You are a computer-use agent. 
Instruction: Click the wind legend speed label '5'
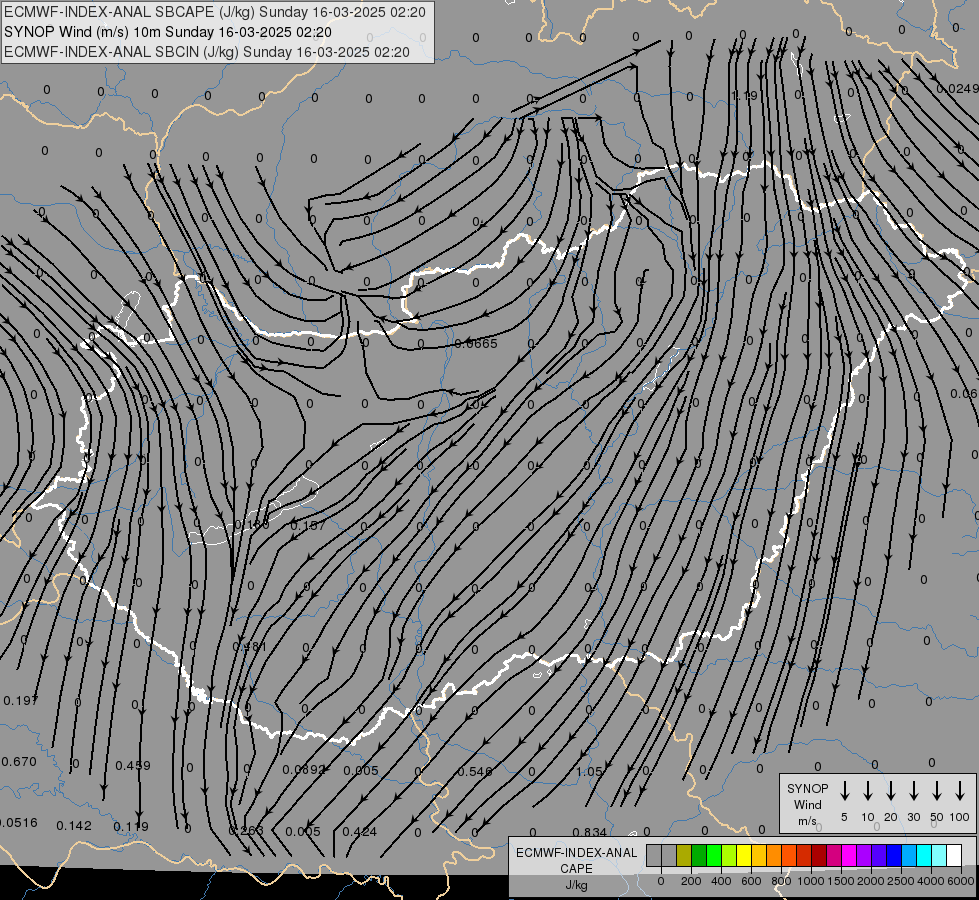(x=844, y=817)
